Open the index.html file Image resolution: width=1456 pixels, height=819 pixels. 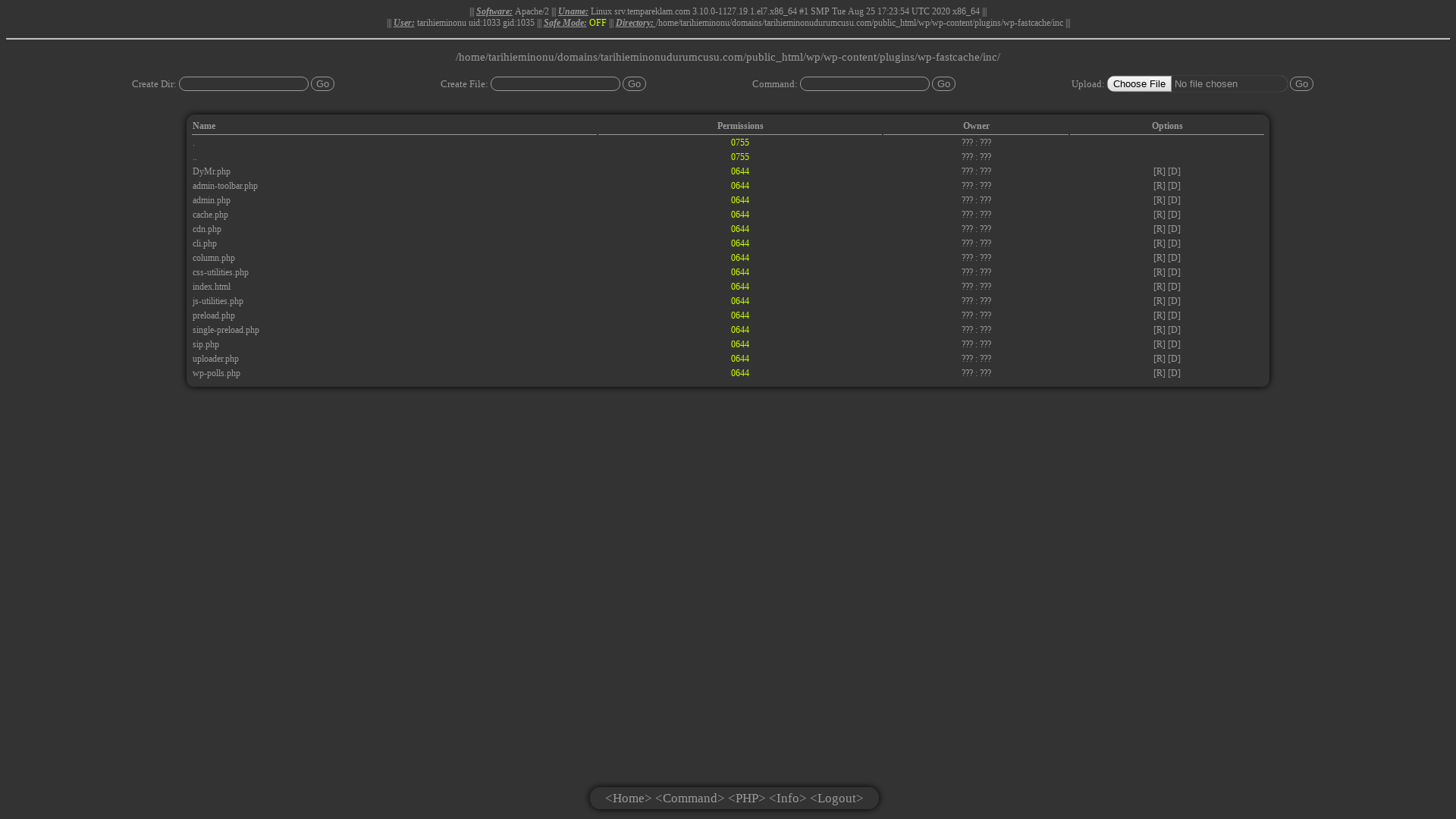tap(212, 287)
